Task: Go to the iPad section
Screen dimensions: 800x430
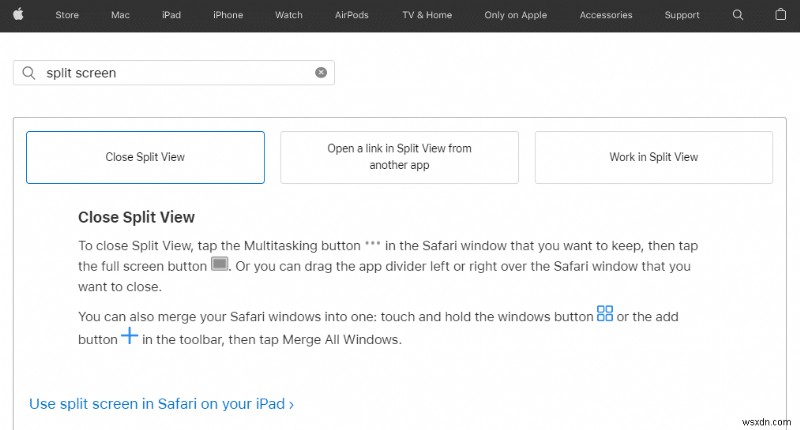Action: pos(171,15)
